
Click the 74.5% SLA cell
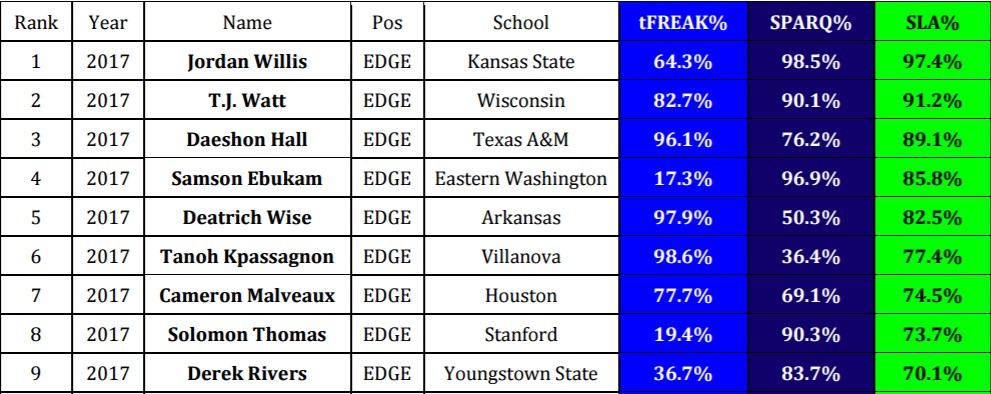[x=933, y=295]
